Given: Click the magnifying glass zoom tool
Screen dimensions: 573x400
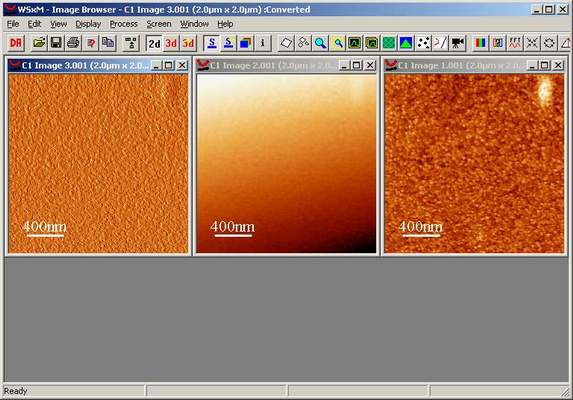Looking at the screenshot, I should point(320,43).
